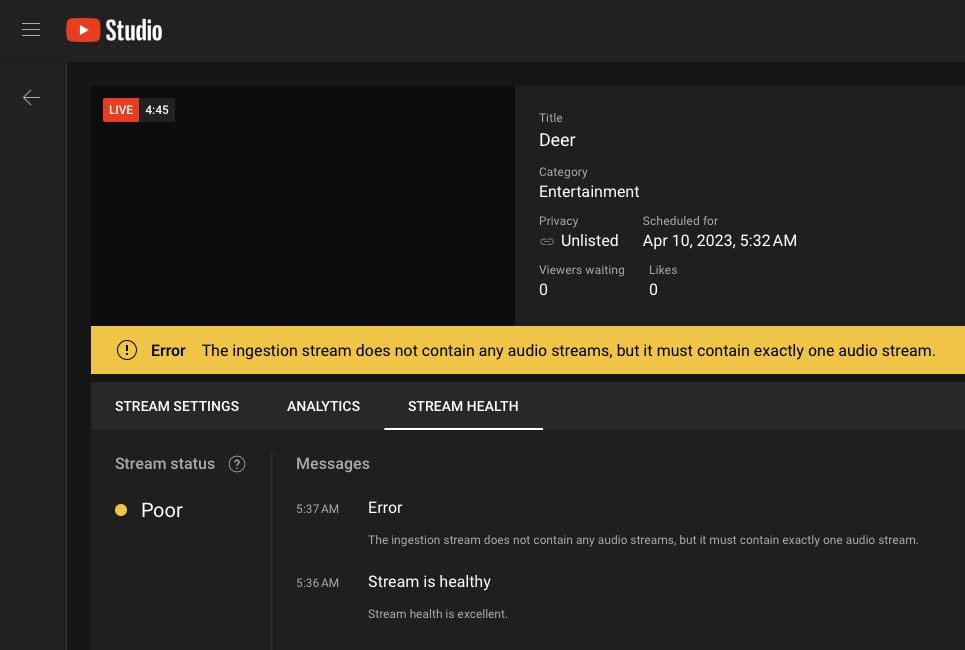Click the yellow banner's audio stream error text

pyautogui.click(x=568, y=350)
